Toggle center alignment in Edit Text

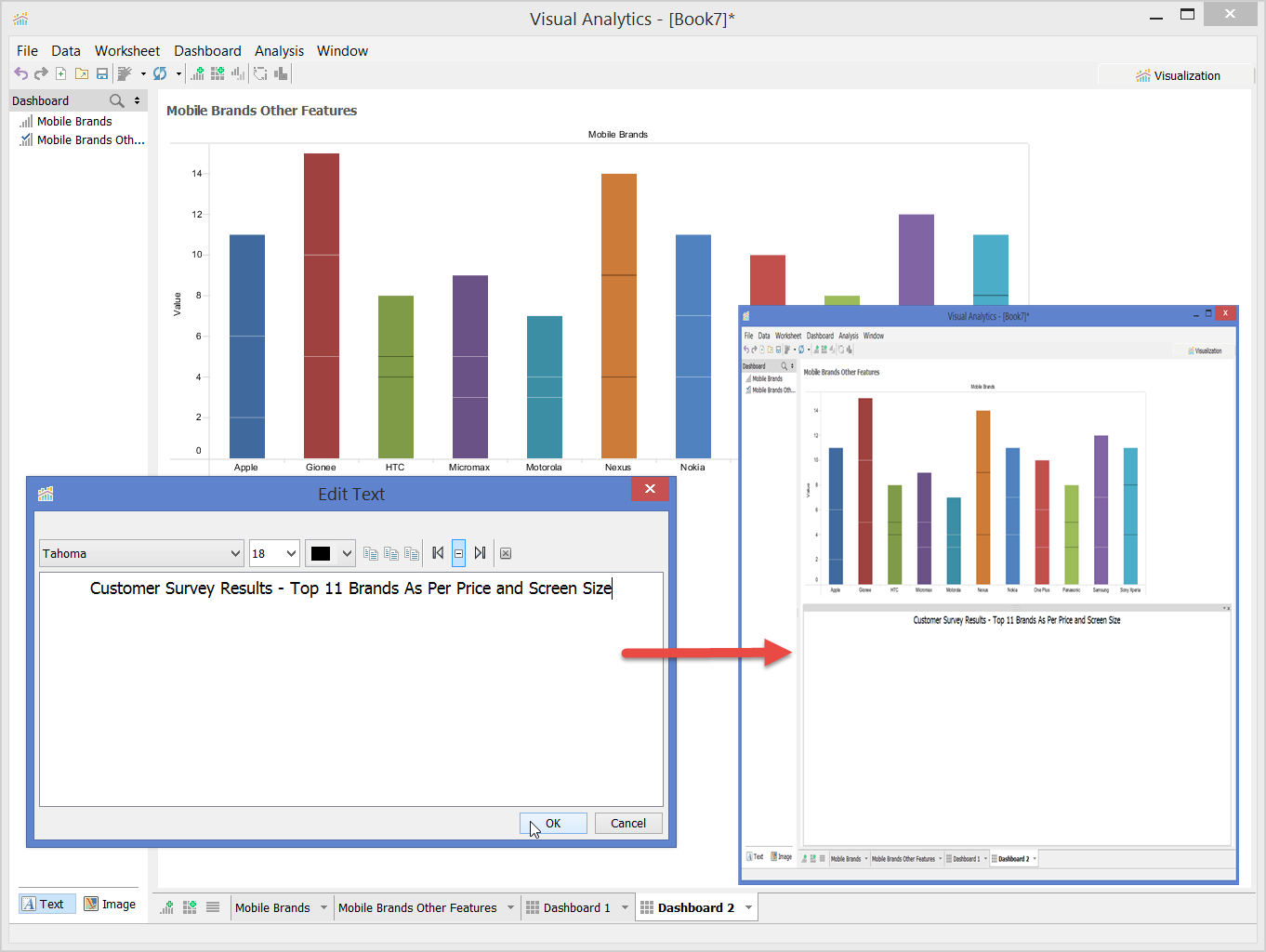point(458,553)
